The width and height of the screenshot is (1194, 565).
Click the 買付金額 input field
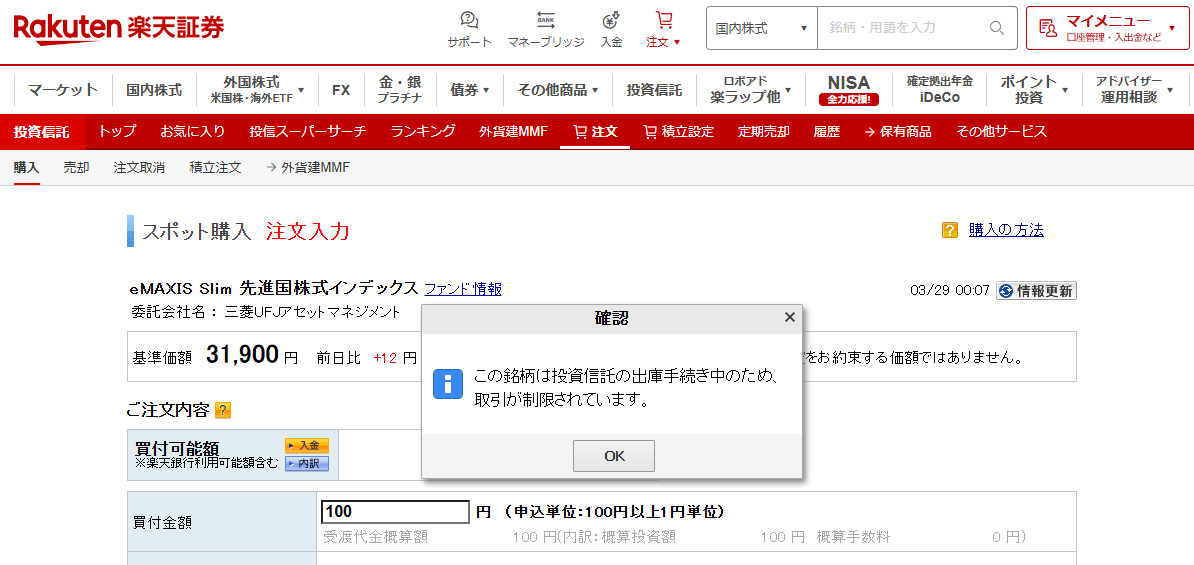coord(395,512)
